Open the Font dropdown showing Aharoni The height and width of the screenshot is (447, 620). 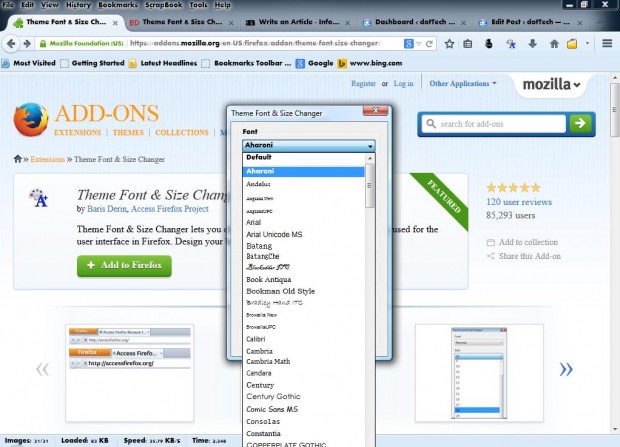(308, 146)
